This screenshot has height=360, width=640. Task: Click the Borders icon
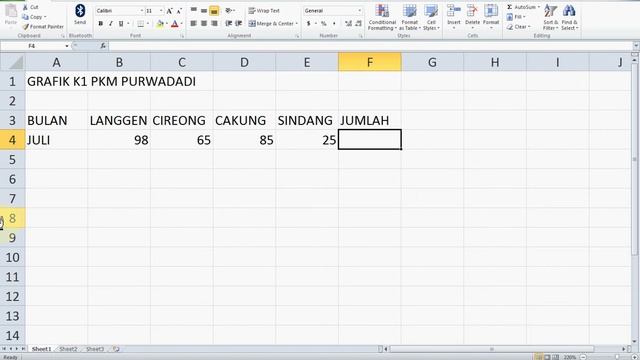coord(140,24)
